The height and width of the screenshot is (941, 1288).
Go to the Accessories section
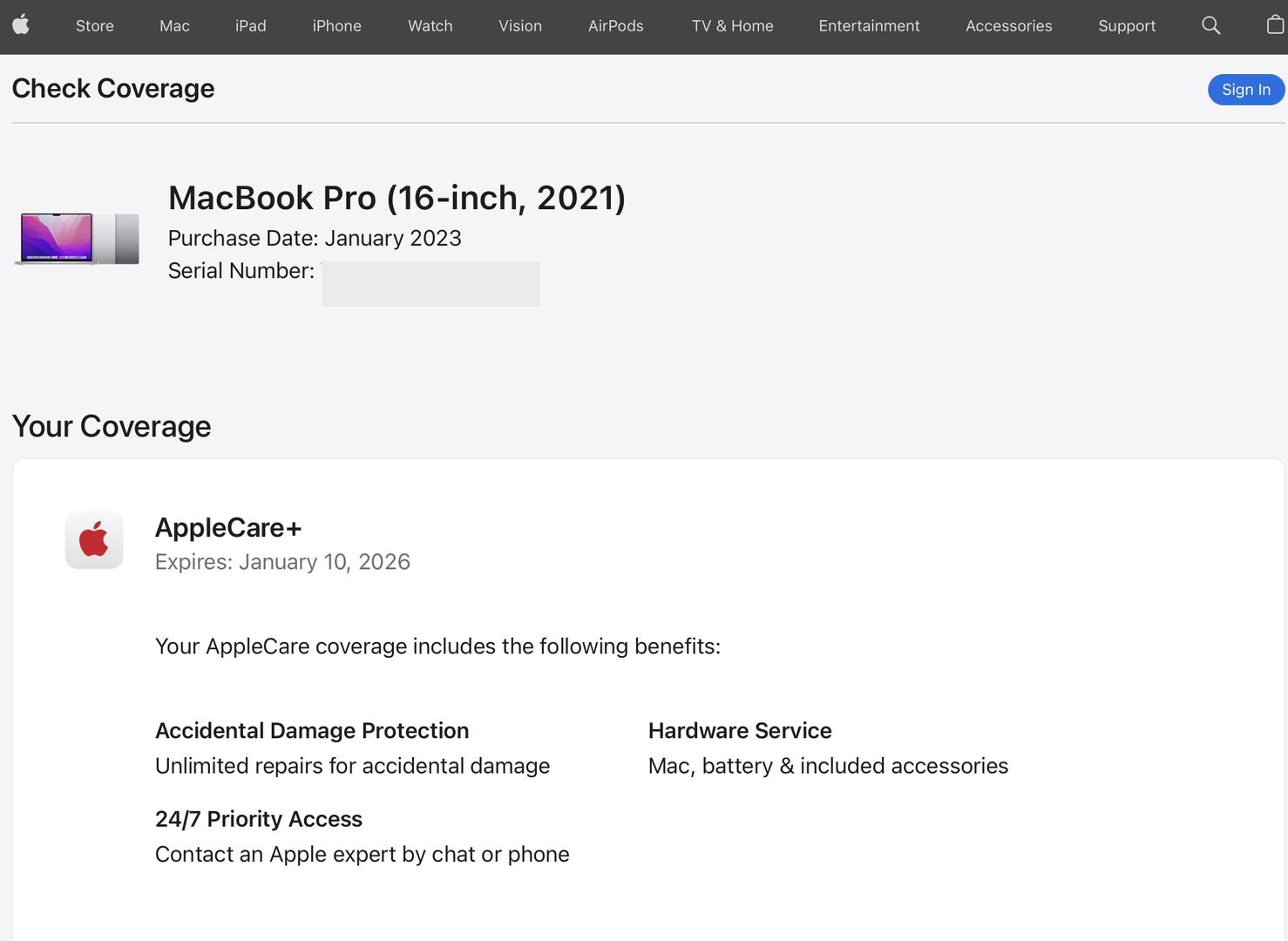pos(1008,26)
